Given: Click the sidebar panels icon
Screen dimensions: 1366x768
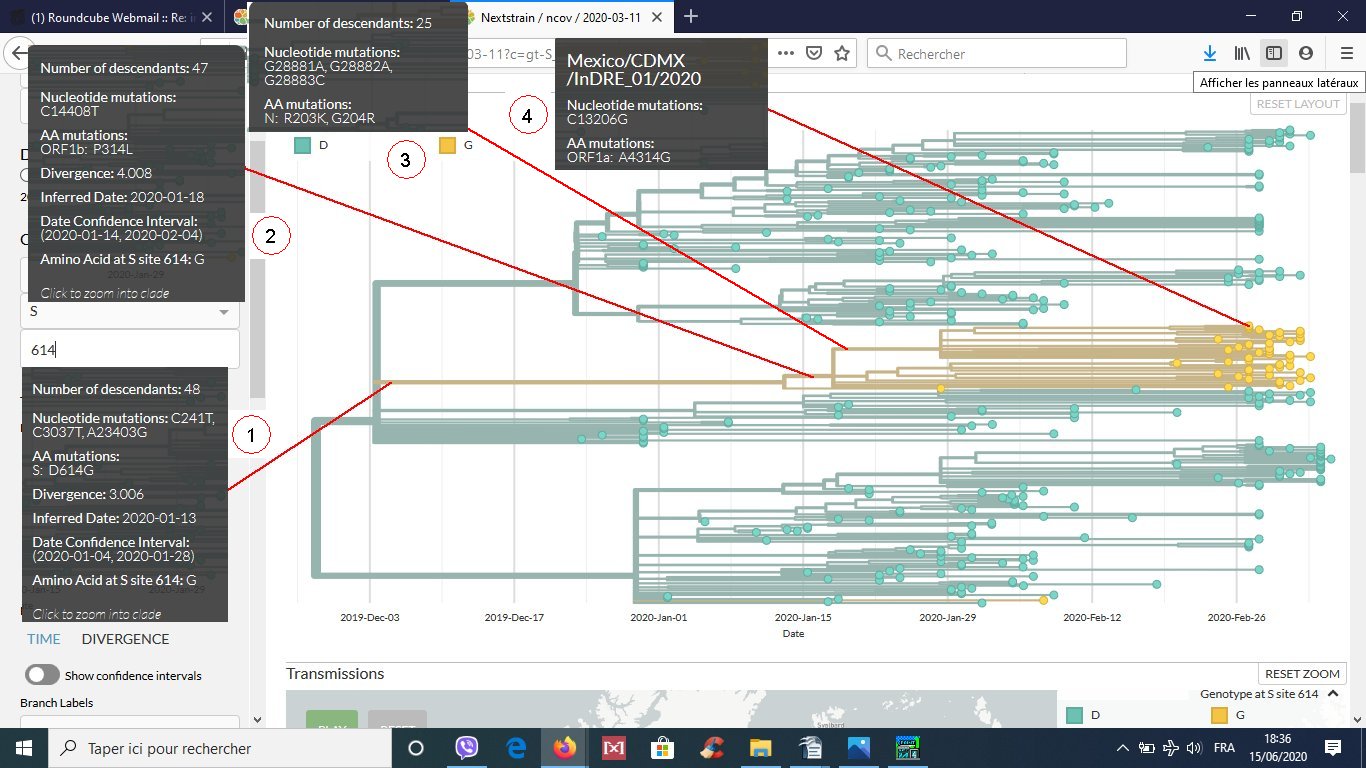Looking at the screenshot, I should click(x=1273, y=53).
